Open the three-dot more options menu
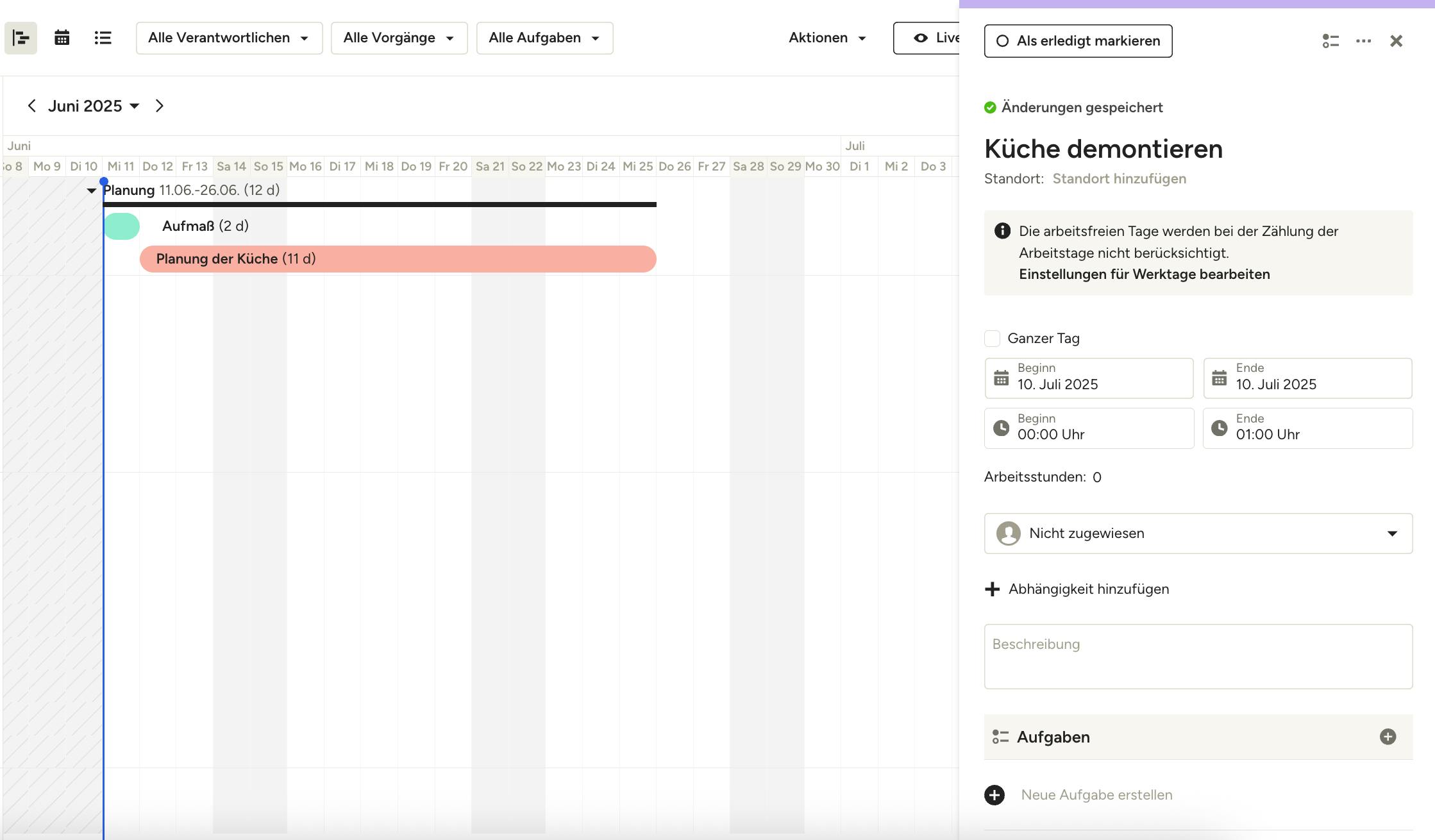 click(x=1363, y=41)
